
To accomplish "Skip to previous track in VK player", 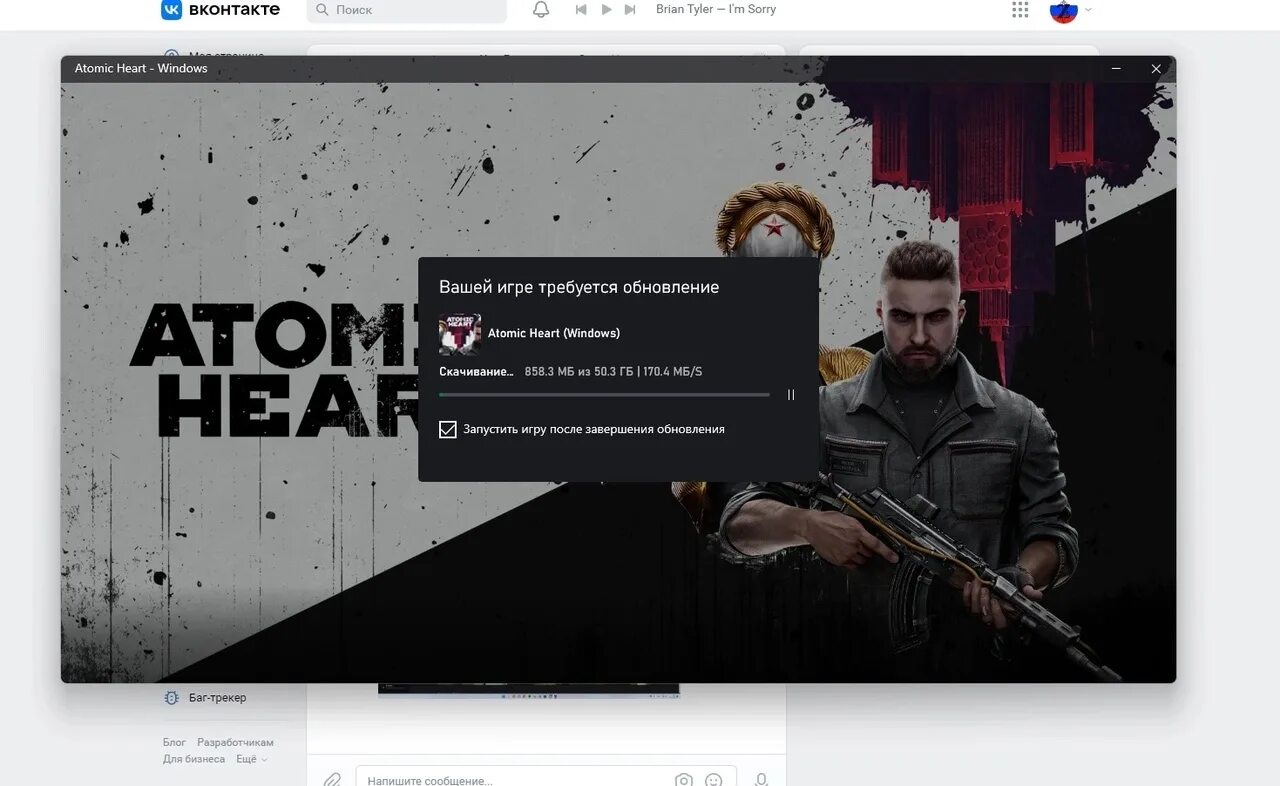I will 581,10.
